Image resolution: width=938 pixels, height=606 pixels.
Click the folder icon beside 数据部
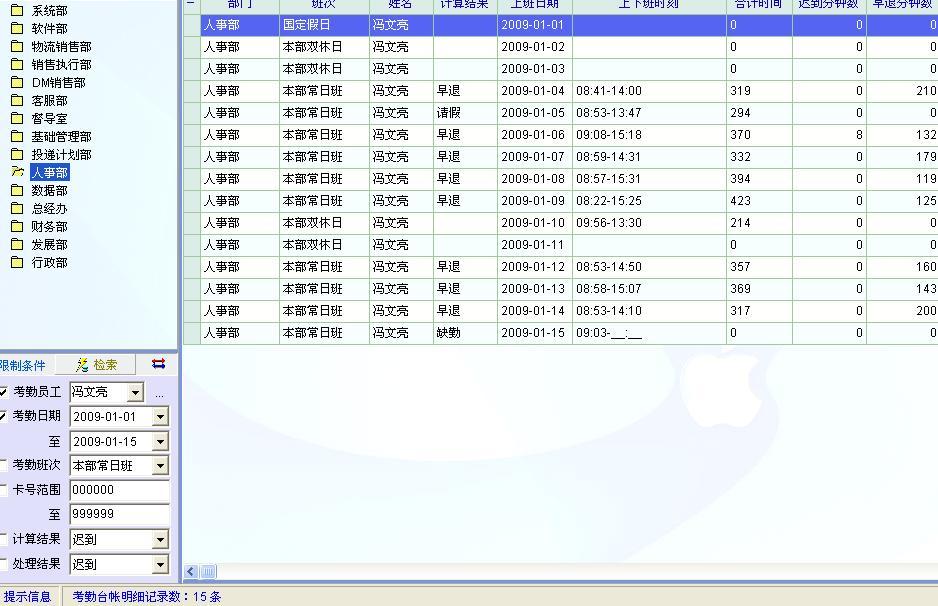coord(17,190)
